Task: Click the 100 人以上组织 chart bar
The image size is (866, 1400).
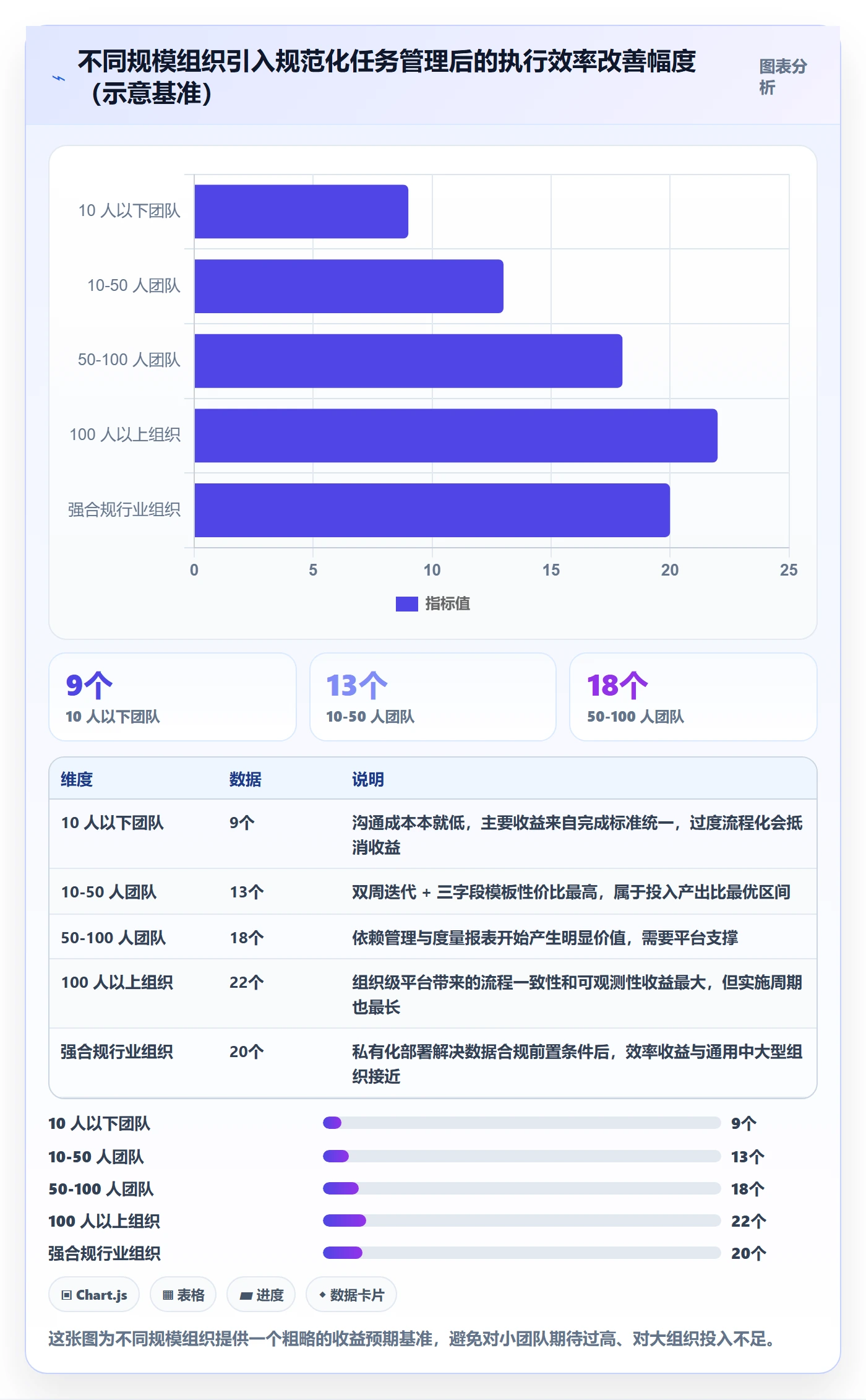Action: [456, 435]
